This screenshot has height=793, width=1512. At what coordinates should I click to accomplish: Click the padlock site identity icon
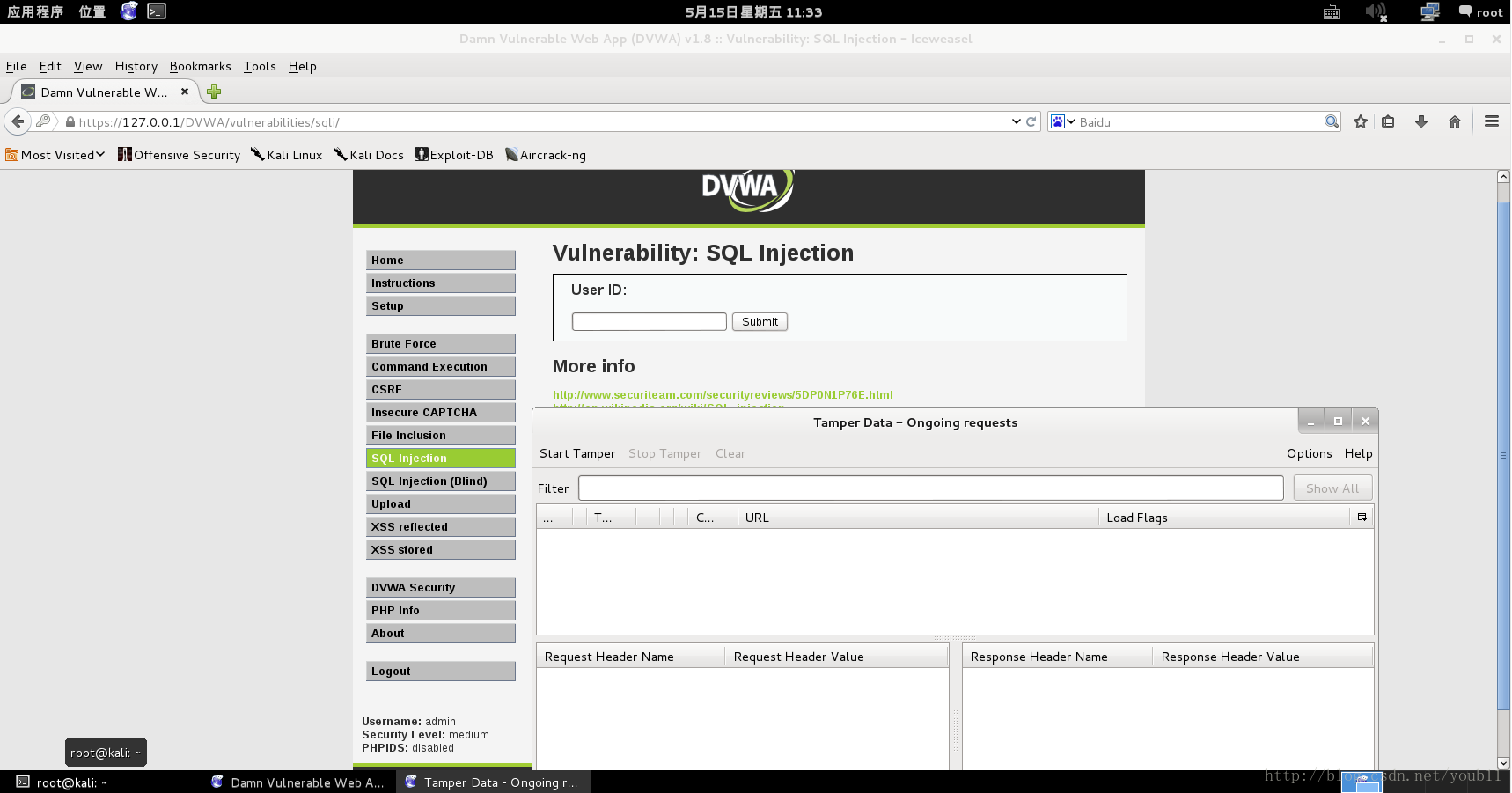[x=70, y=122]
